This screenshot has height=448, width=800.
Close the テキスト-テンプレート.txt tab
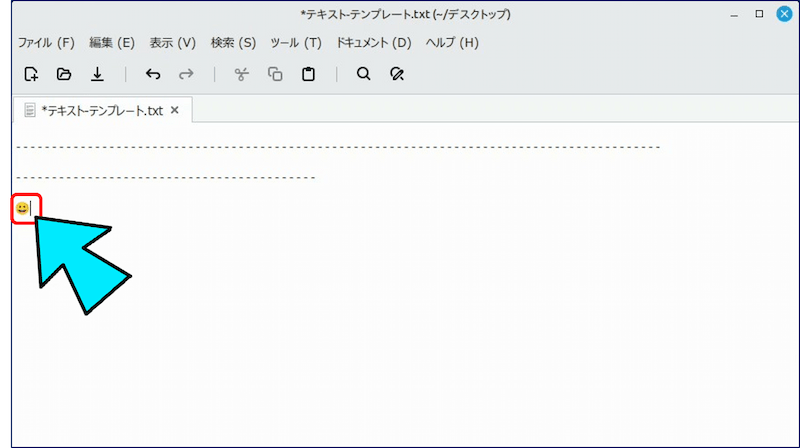coord(175,110)
